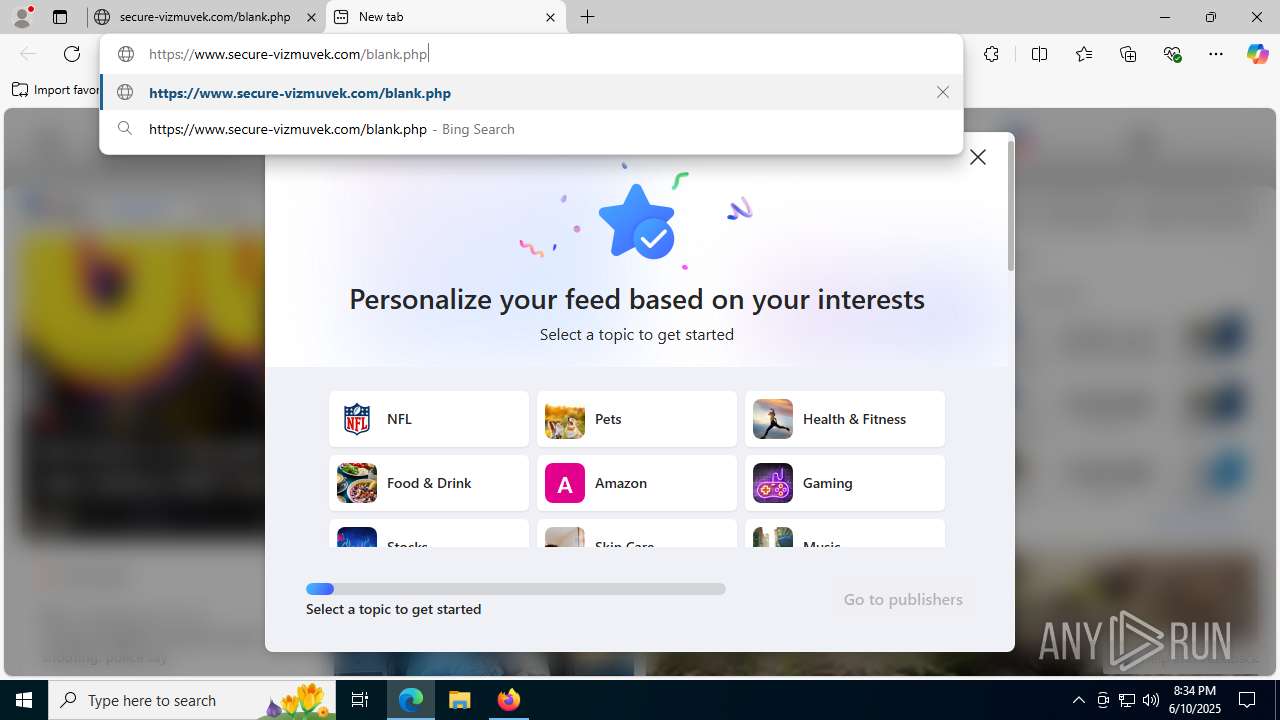
Task: Click the dialog vertical scrollbar
Action: [1011, 206]
